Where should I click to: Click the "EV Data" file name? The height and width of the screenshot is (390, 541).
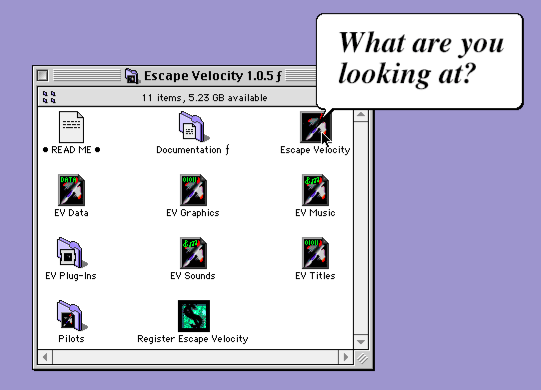point(71,213)
